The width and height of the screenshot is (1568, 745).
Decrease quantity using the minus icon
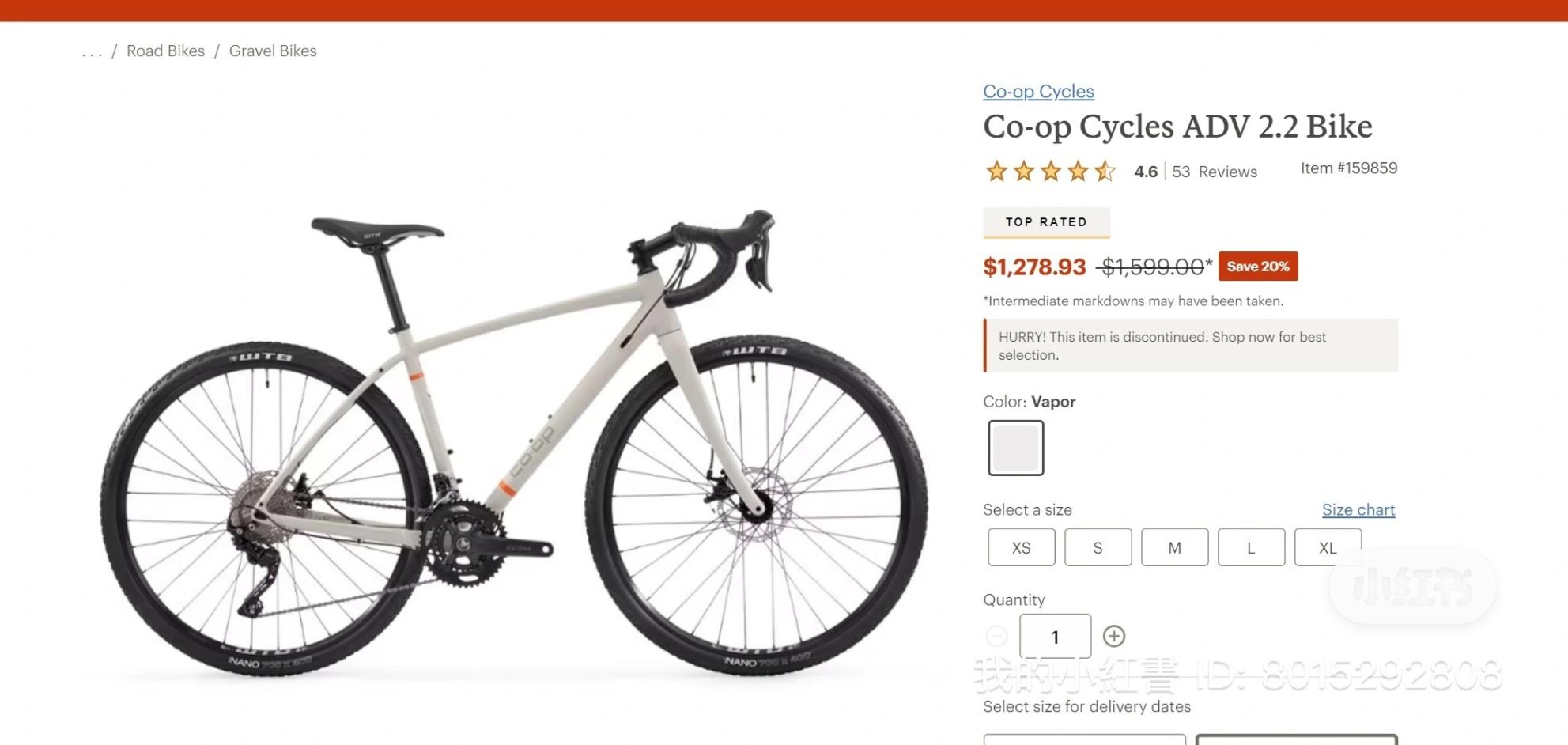[996, 635]
